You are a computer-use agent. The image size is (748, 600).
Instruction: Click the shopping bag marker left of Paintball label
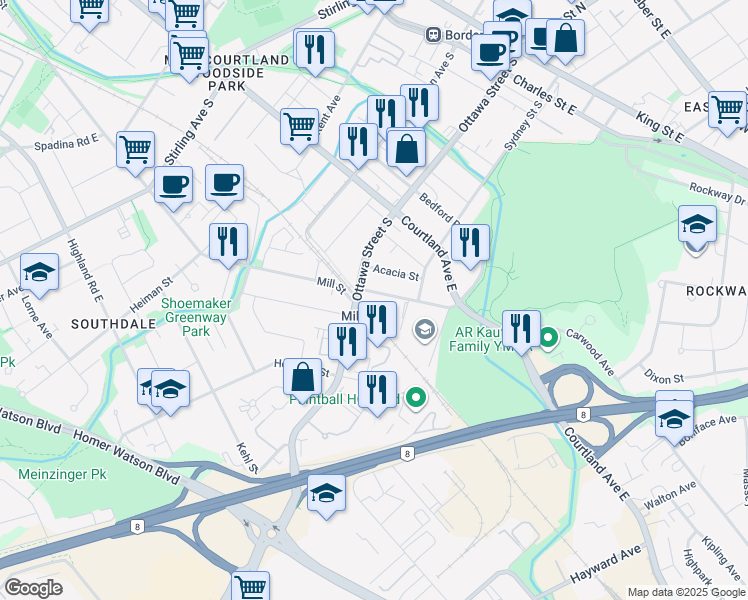pyautogui.click(x=302, y=377)
